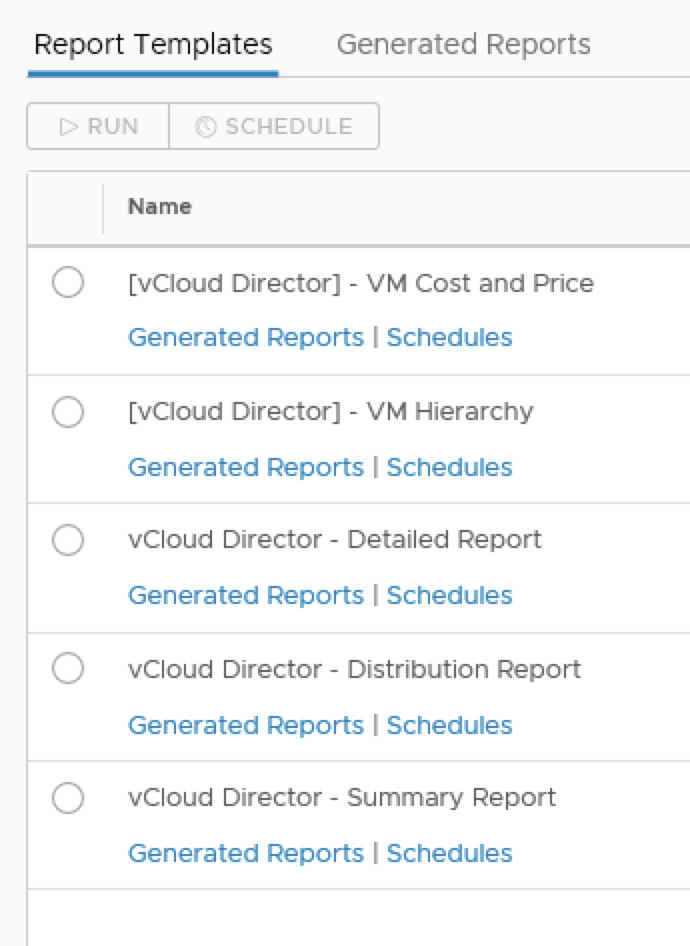Open Schedules link under VM Hierarchy
This screenshot has height=946, width=690.
pos(449,467)
